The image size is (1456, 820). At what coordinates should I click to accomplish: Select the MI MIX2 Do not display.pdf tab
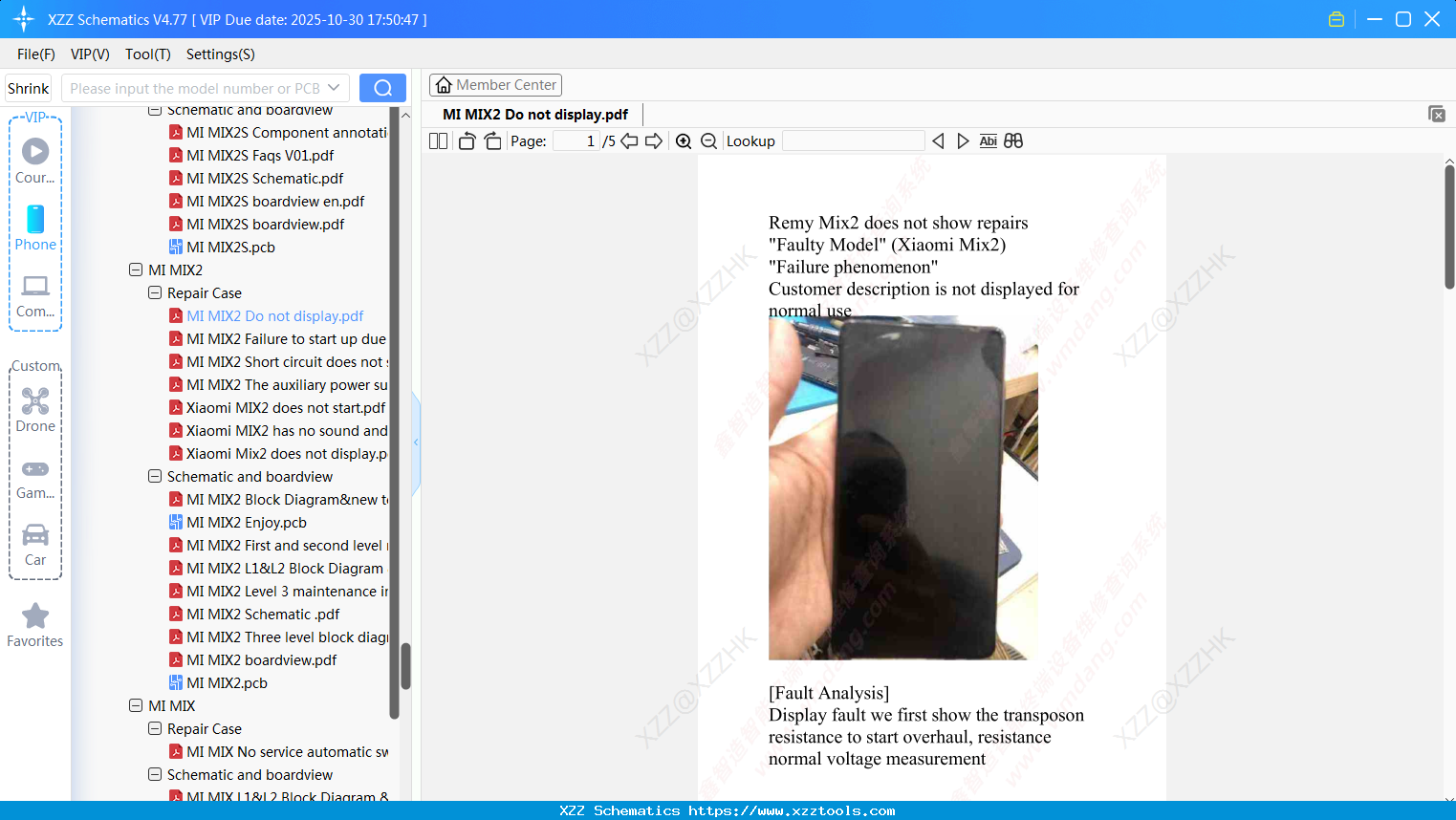pos(533,114)
